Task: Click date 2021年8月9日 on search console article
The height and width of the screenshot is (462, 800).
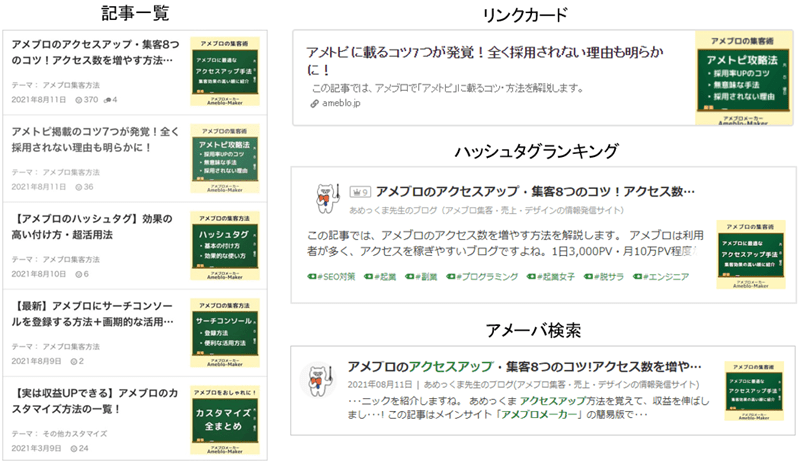Action: pyautogui.click(x=36, y=362)
